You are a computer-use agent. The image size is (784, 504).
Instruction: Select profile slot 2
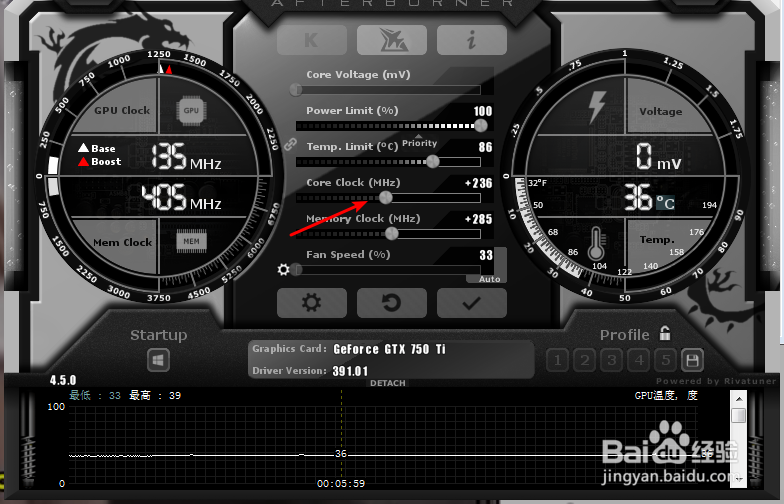click(x=584, y=360)
